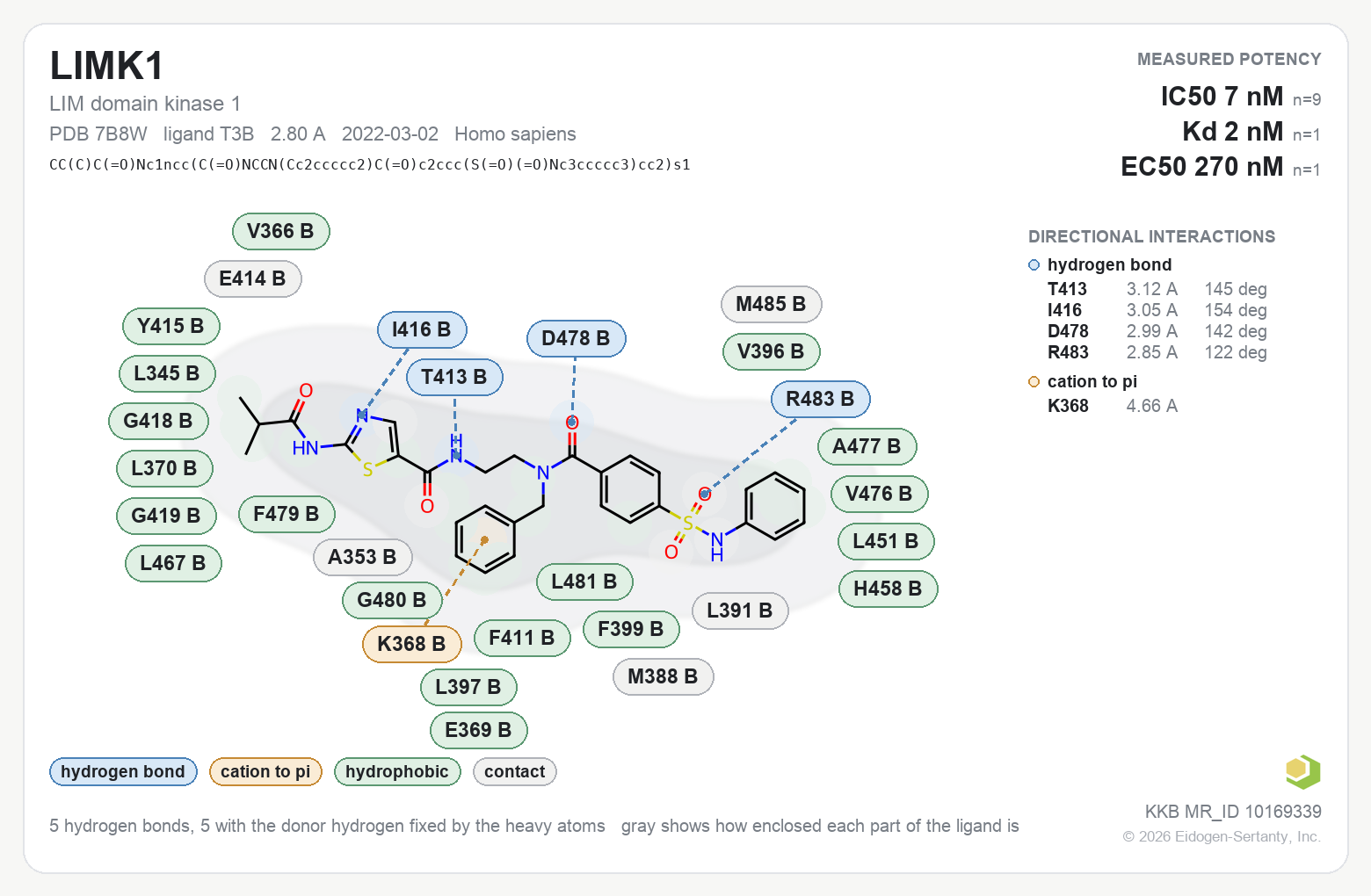Screen dimensions: 1371x896
Task: Click residue label G480 B
Action: (x=392, y=601)
